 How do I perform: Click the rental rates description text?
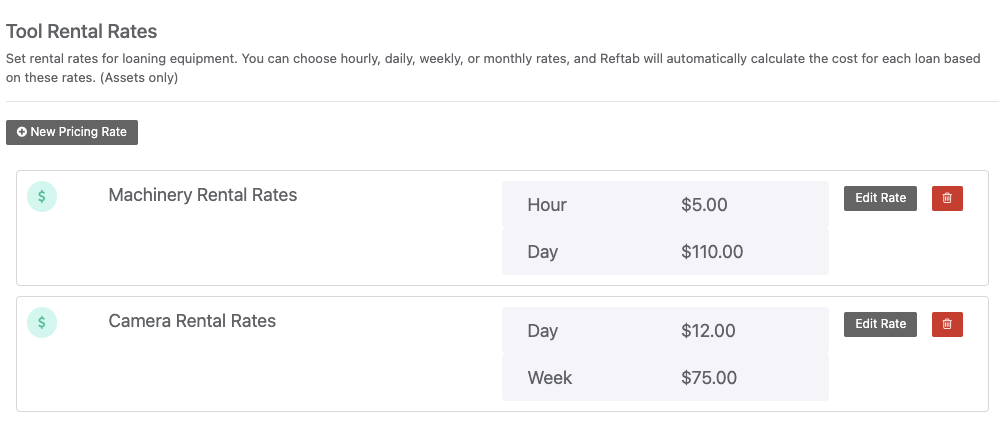[x=493, y=68]
